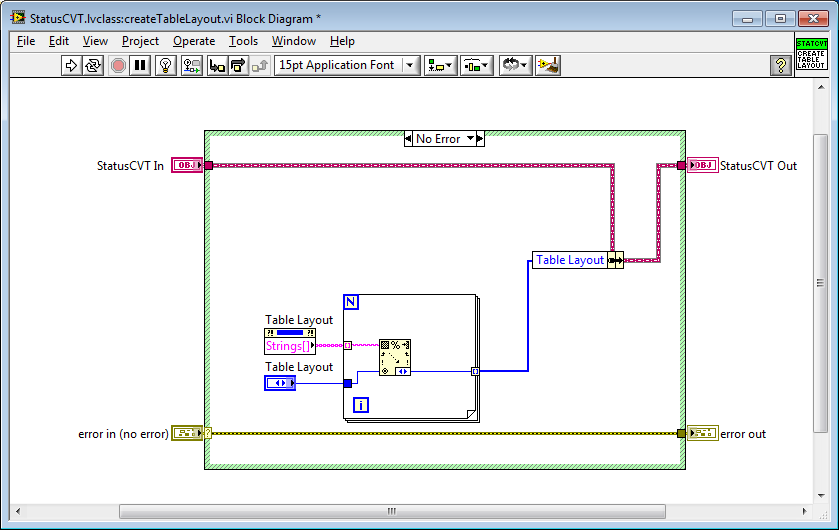Select the Strings[] property node
839x530 pixels.
[x=290, y=341]
